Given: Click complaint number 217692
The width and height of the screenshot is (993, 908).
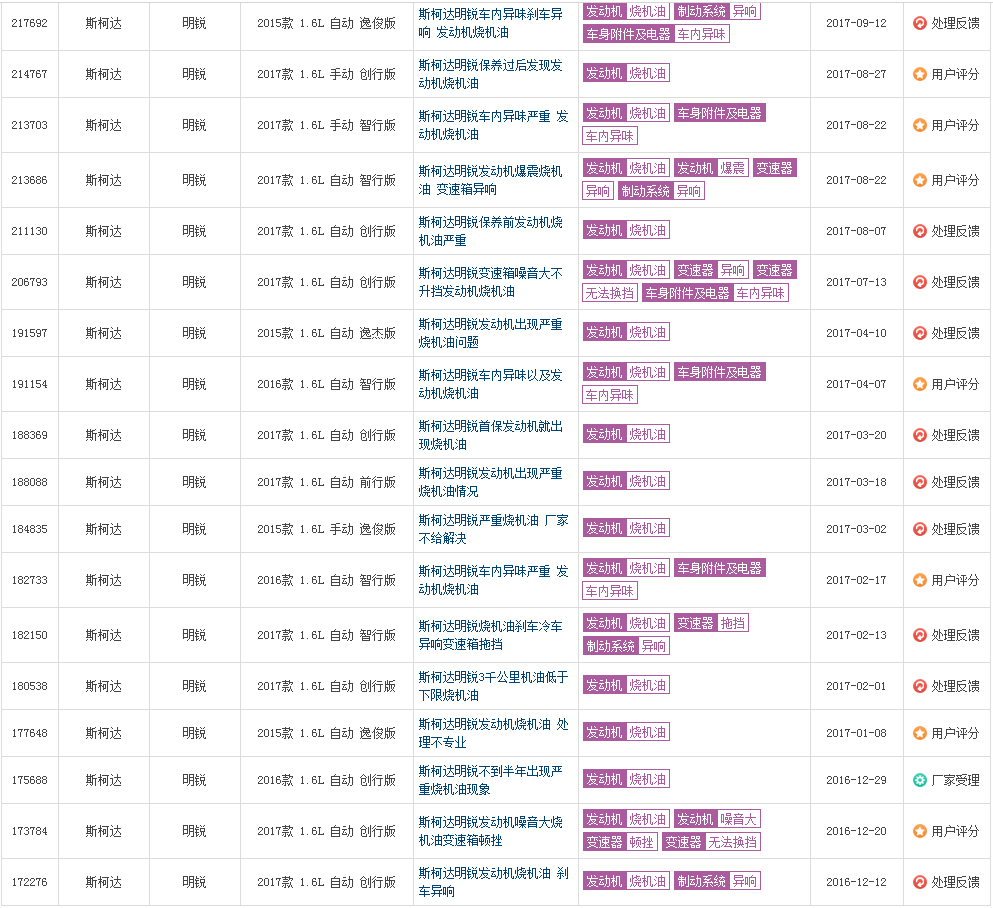Looking at the screenshot, I should (30, 23).
